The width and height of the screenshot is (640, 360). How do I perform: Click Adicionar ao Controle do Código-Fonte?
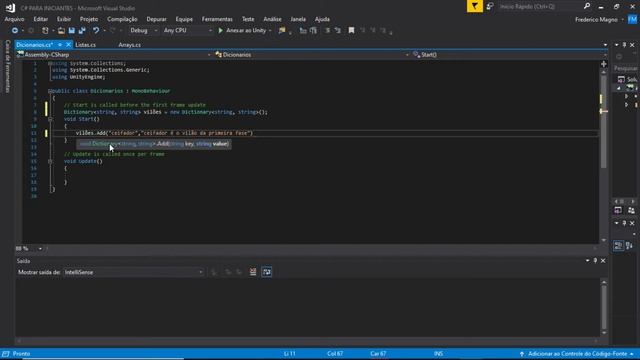[577, 354]
